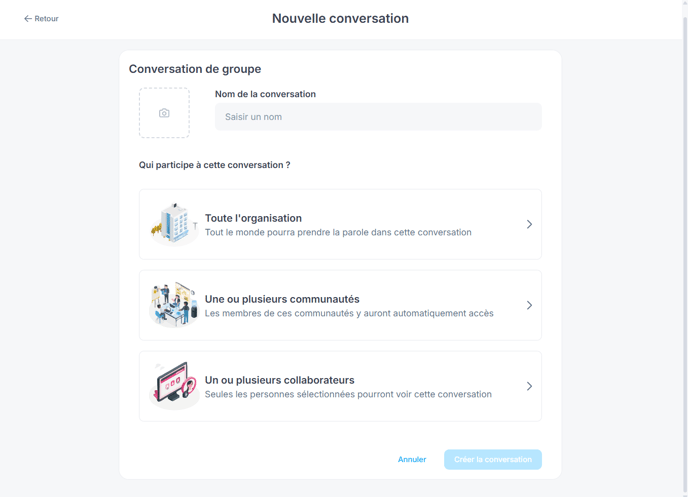Image resolution: width=688 pixels, height=497 pixels.
Task: Click "Les membres de ces communautés" description
Action: 349,314
